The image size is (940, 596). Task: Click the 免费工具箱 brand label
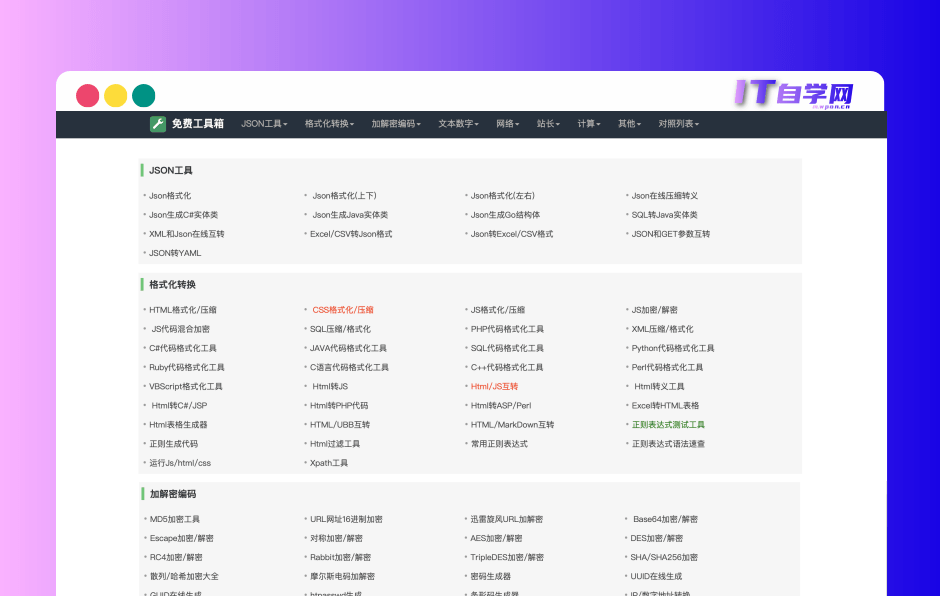point(196,124)
